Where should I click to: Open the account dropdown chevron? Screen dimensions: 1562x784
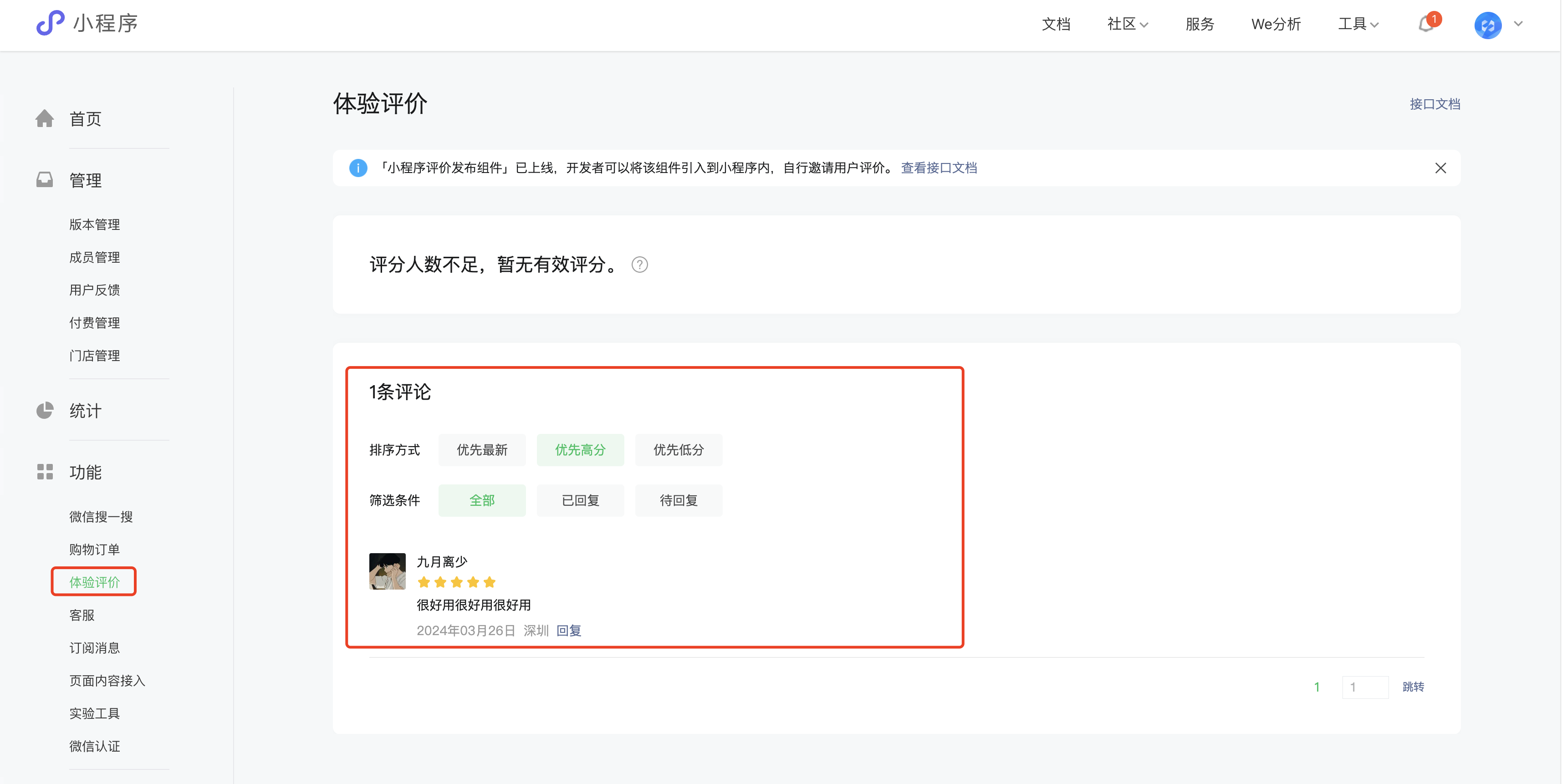(1518, 24)
